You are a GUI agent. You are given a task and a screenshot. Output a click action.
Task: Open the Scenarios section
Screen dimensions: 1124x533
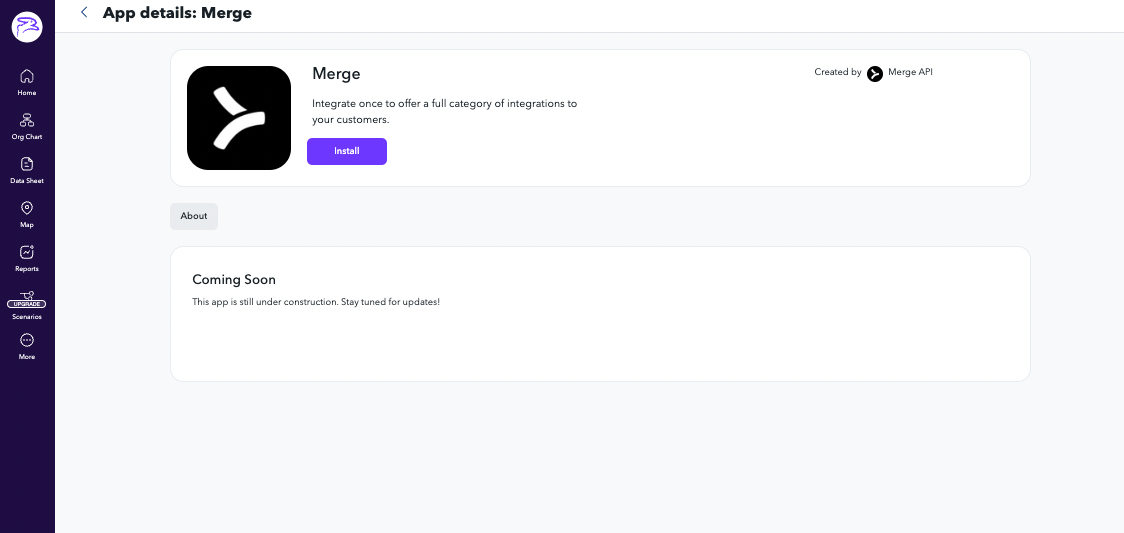point(27,316)
